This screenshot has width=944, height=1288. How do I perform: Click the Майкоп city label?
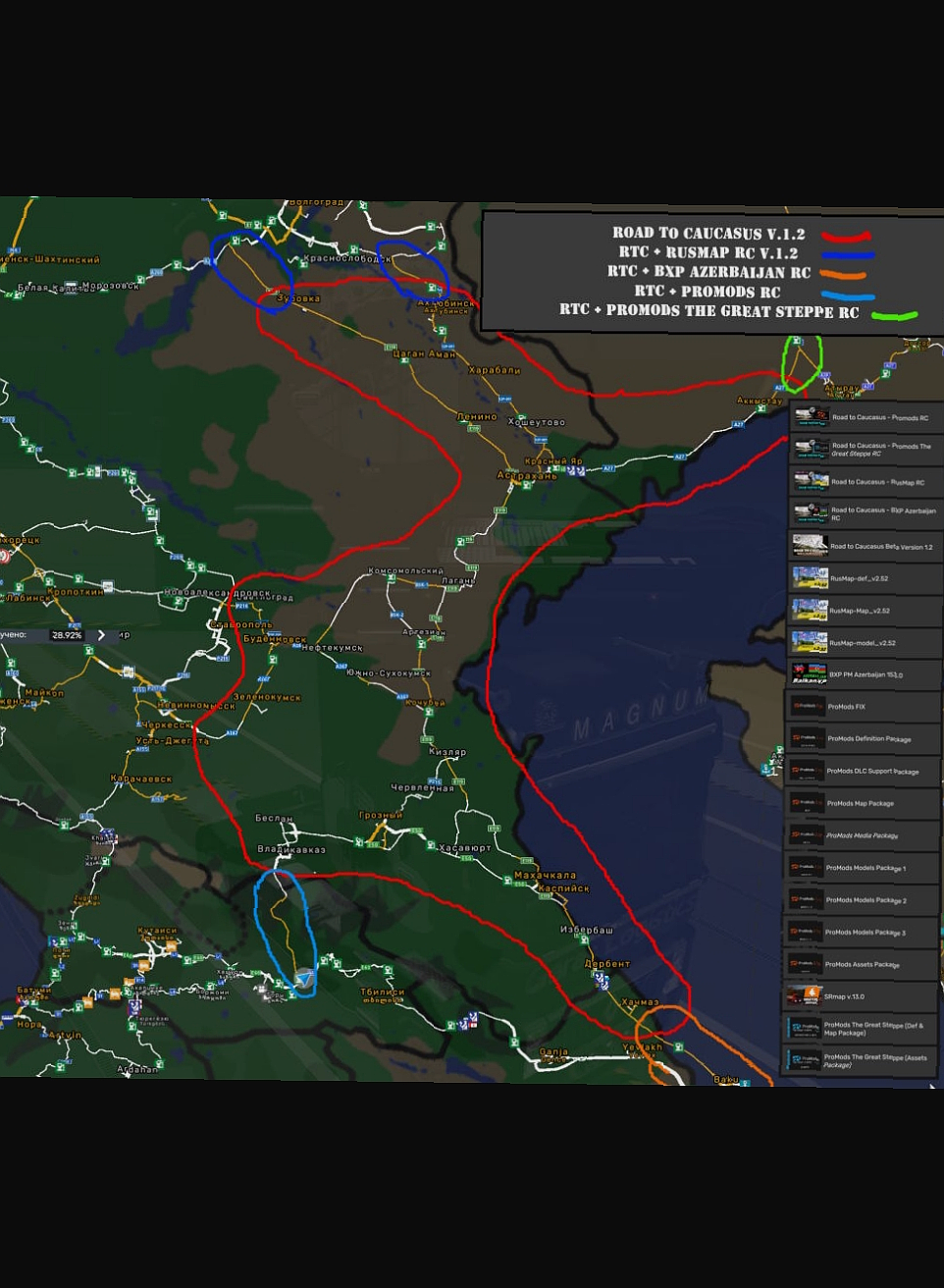44,693
